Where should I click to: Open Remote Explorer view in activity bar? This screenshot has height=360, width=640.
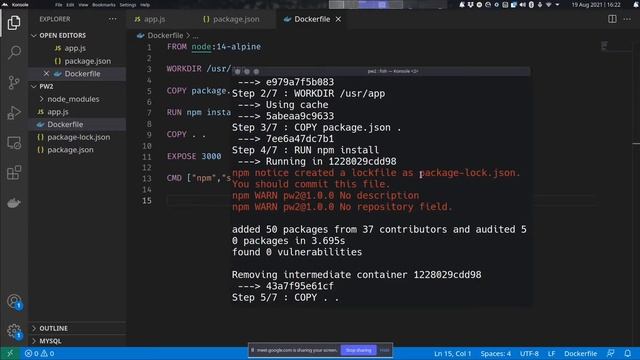click(14, 143)
